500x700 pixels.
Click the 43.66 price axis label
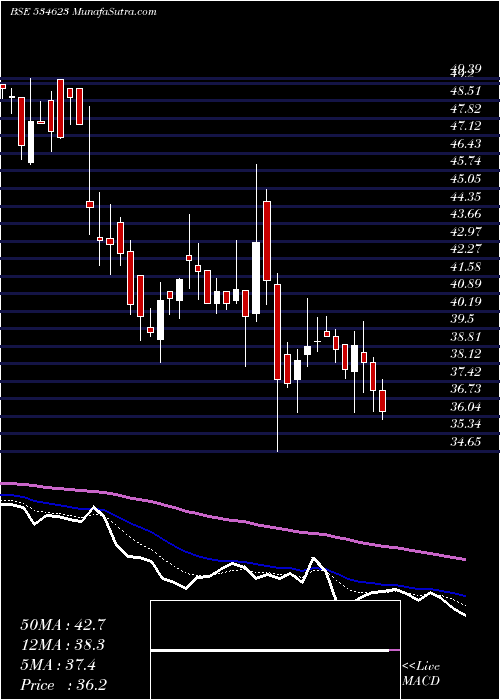pyautogui.click(x=466, y=214)
